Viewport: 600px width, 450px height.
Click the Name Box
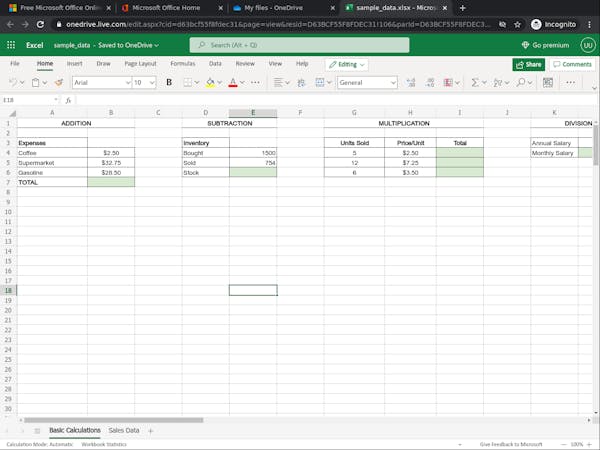[x=31, y=100]
